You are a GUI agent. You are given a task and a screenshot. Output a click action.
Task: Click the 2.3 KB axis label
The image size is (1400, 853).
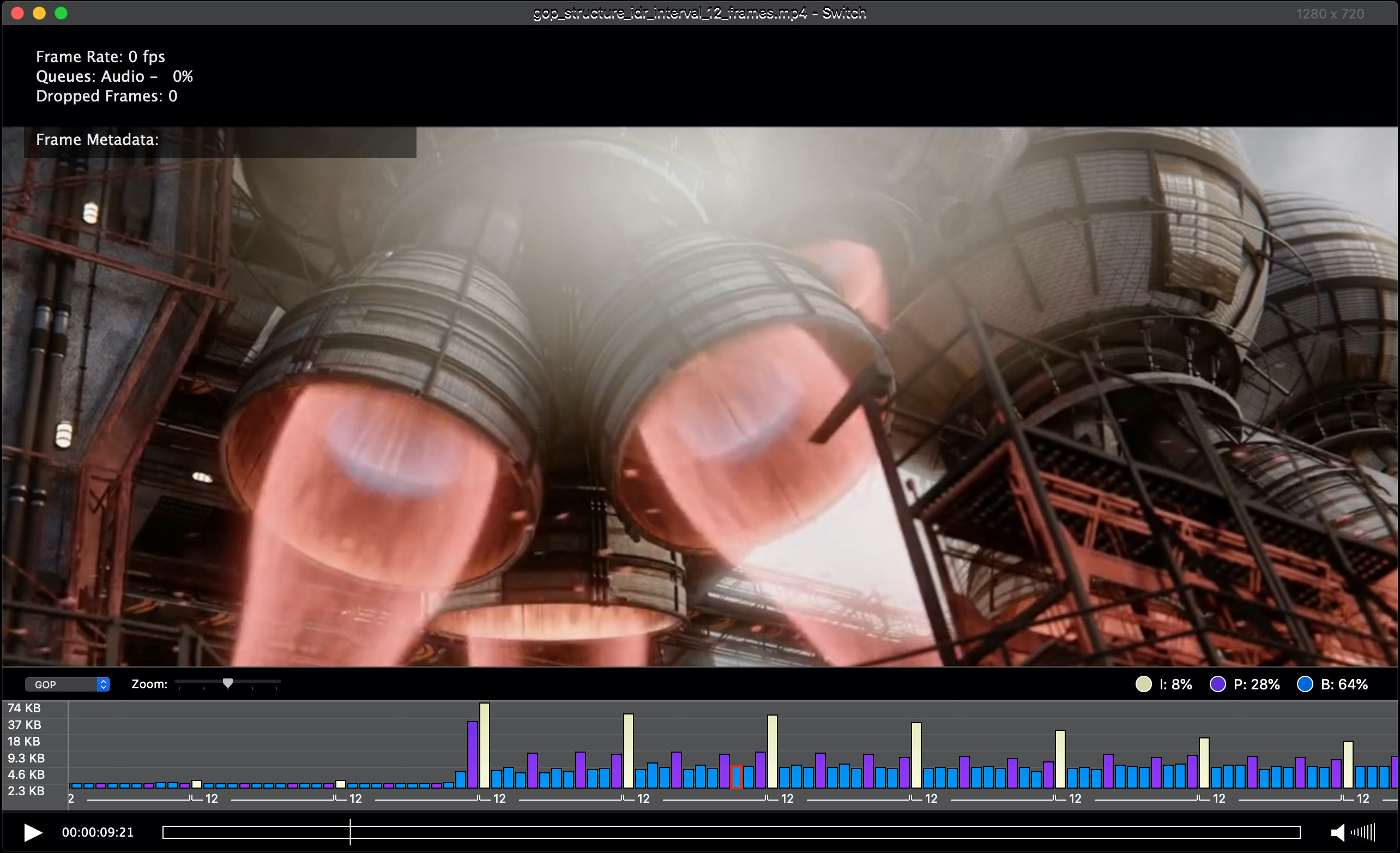(26, 791)
